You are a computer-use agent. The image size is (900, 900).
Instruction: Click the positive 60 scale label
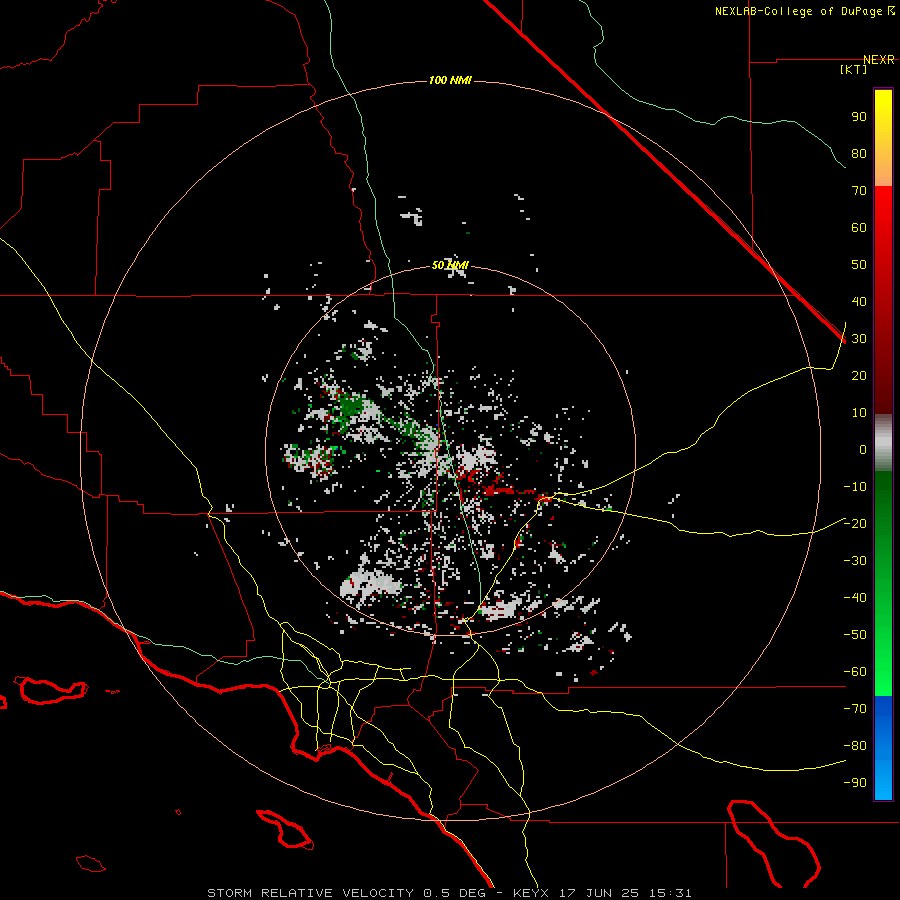pos(859,227)
